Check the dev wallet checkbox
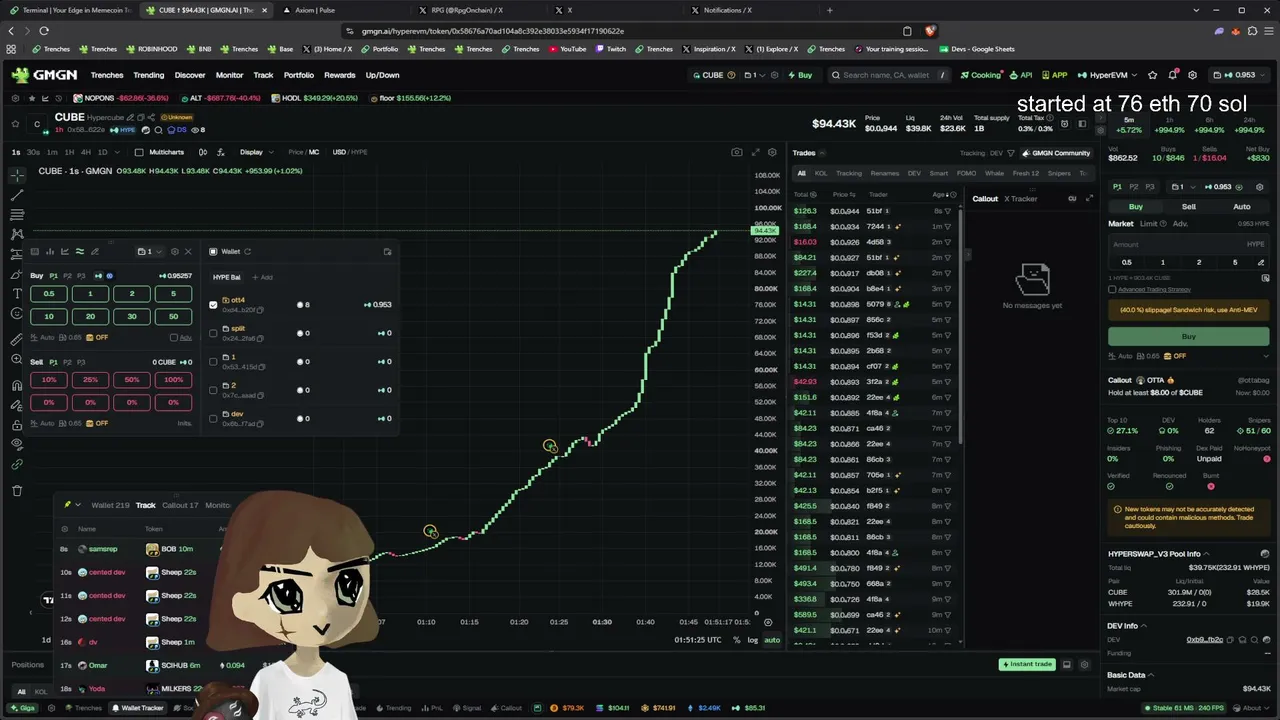 (x=213, y=418)
